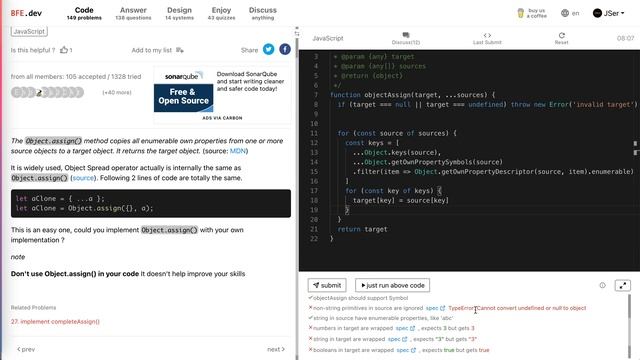Share on Facebook

pyautogui.click(x=285, y=49)
